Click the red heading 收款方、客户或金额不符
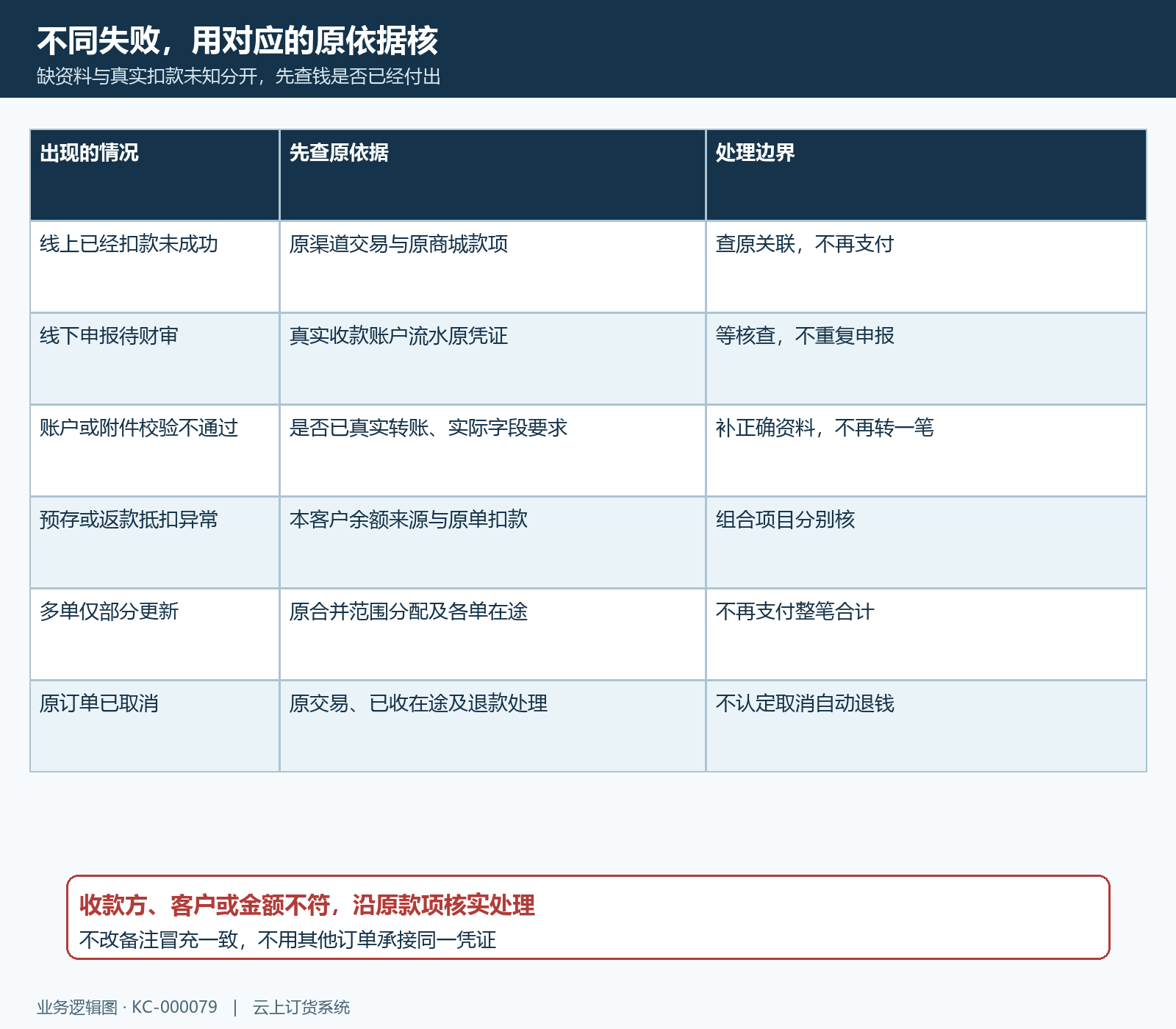 pos(204,905)
